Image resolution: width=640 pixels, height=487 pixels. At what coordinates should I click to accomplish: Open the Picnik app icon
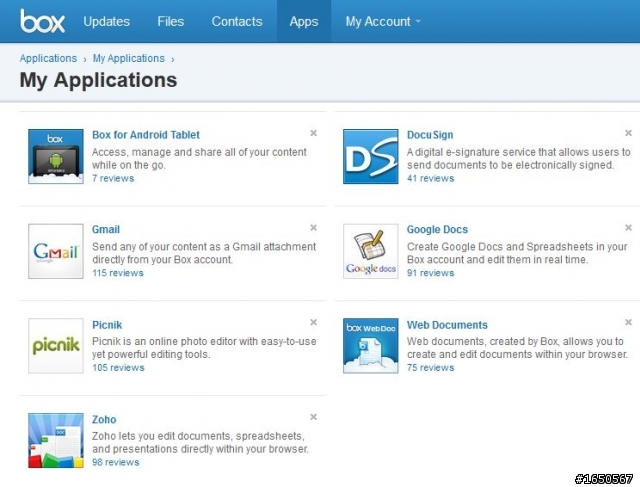tap(56, 346)
